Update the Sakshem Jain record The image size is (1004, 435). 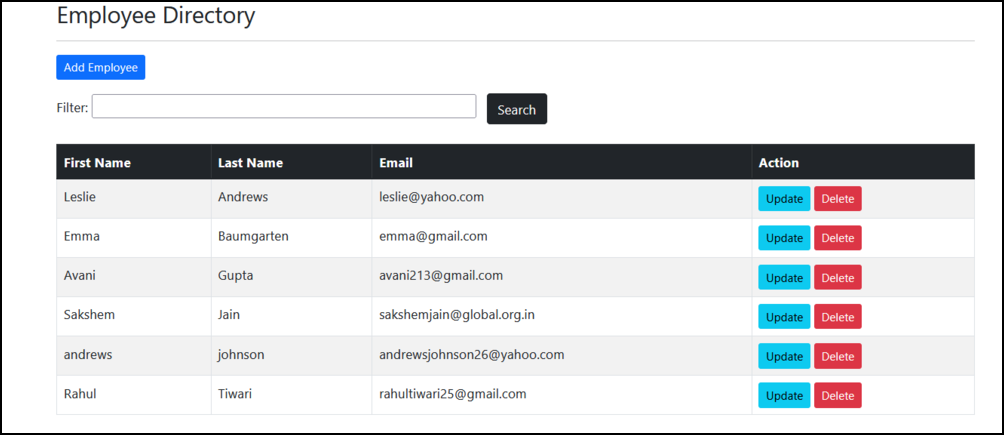point(784,316)
